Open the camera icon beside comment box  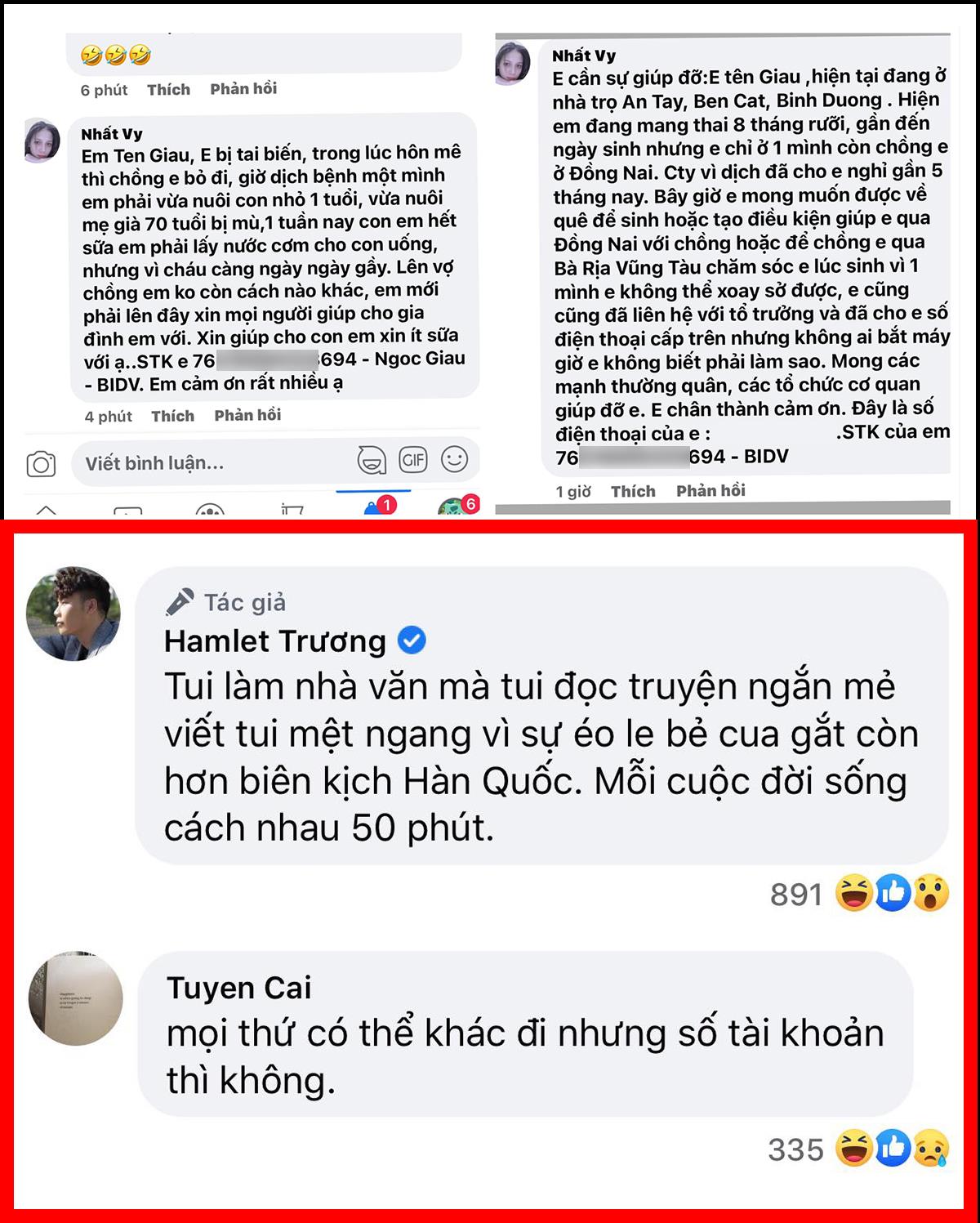coord(41,464)
